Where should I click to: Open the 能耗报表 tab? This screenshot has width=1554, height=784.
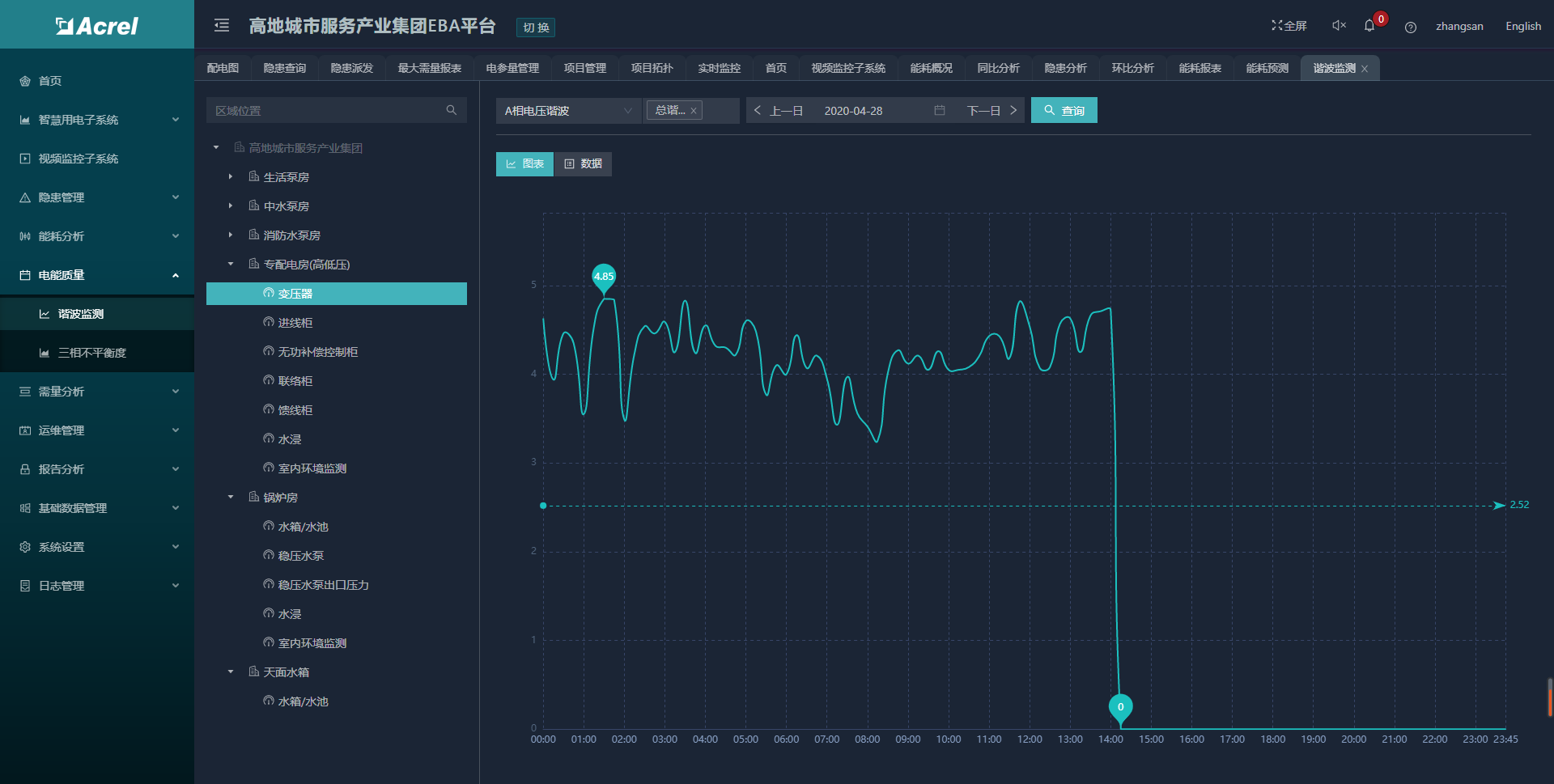pyautogui.click(x=1199, y=68)
